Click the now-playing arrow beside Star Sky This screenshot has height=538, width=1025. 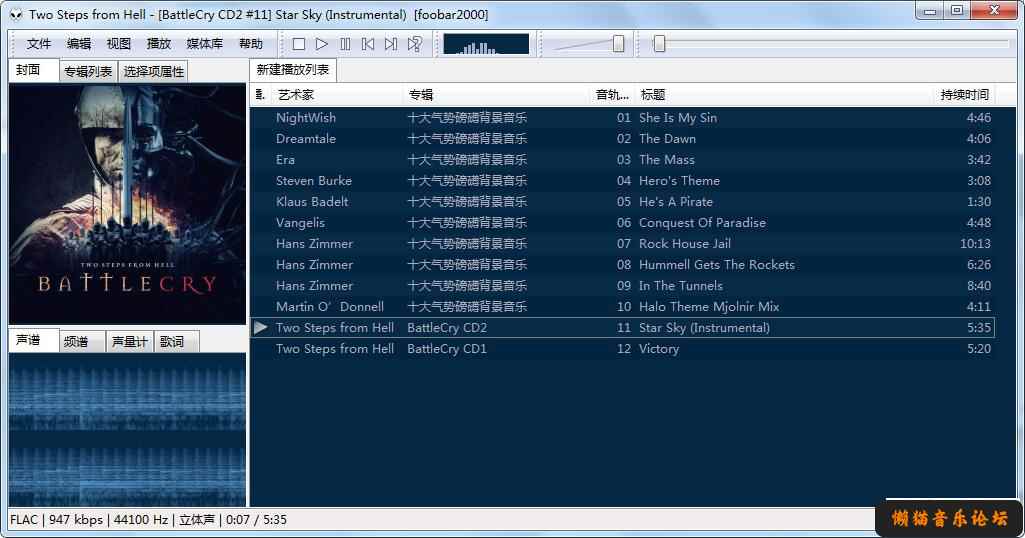pos(261,328)
